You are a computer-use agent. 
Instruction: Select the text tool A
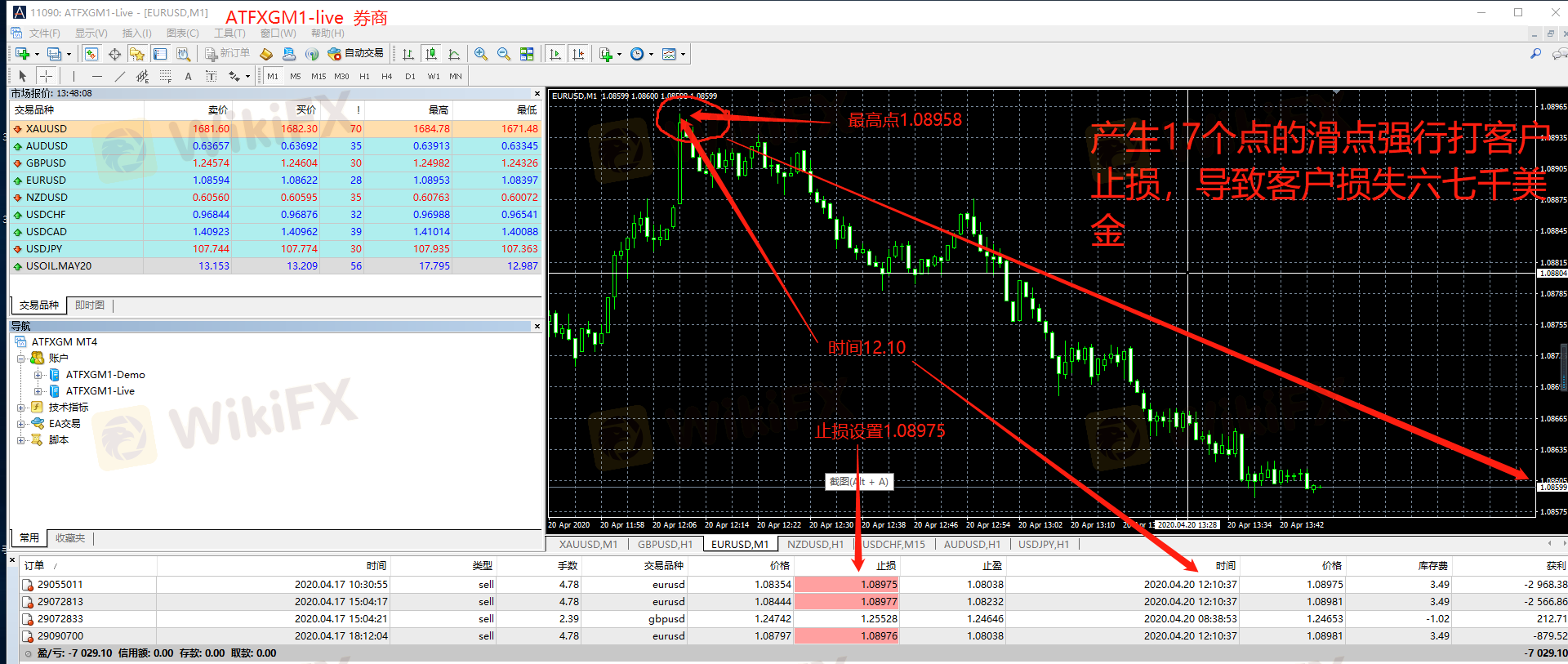pos(188,76)
